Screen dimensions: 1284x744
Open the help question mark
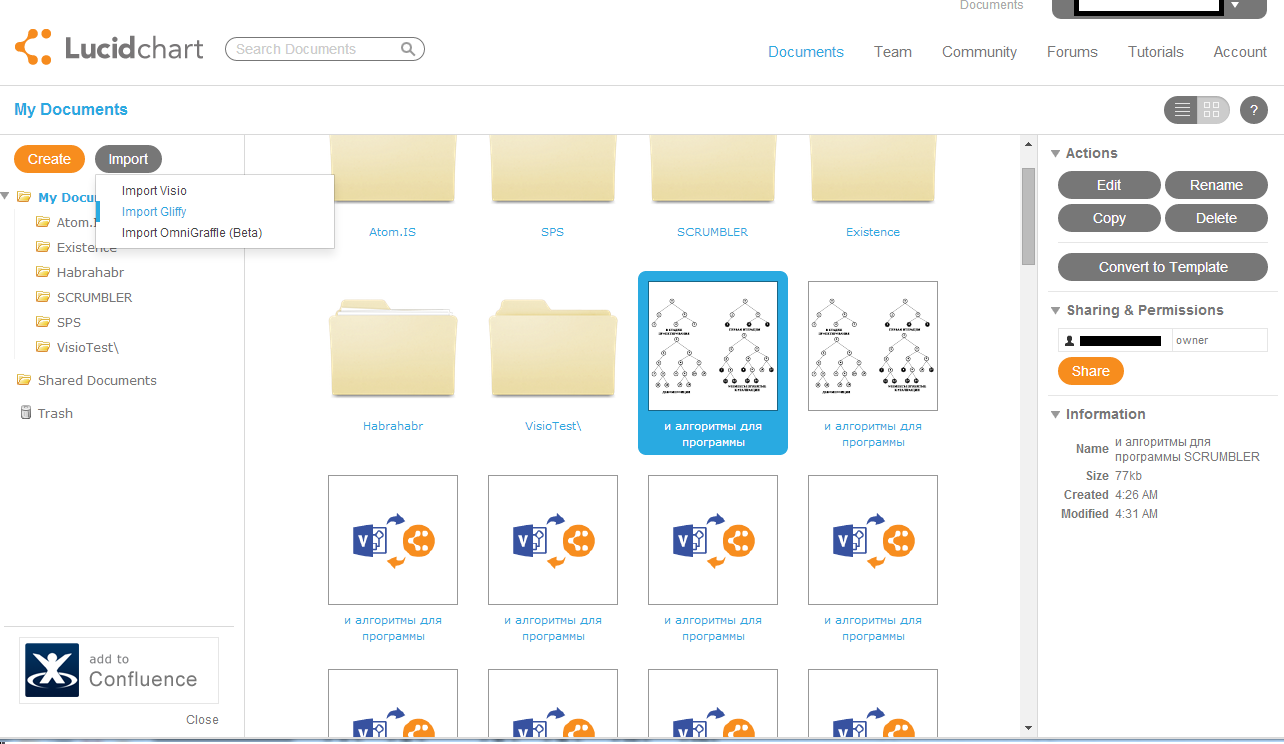1254,110
